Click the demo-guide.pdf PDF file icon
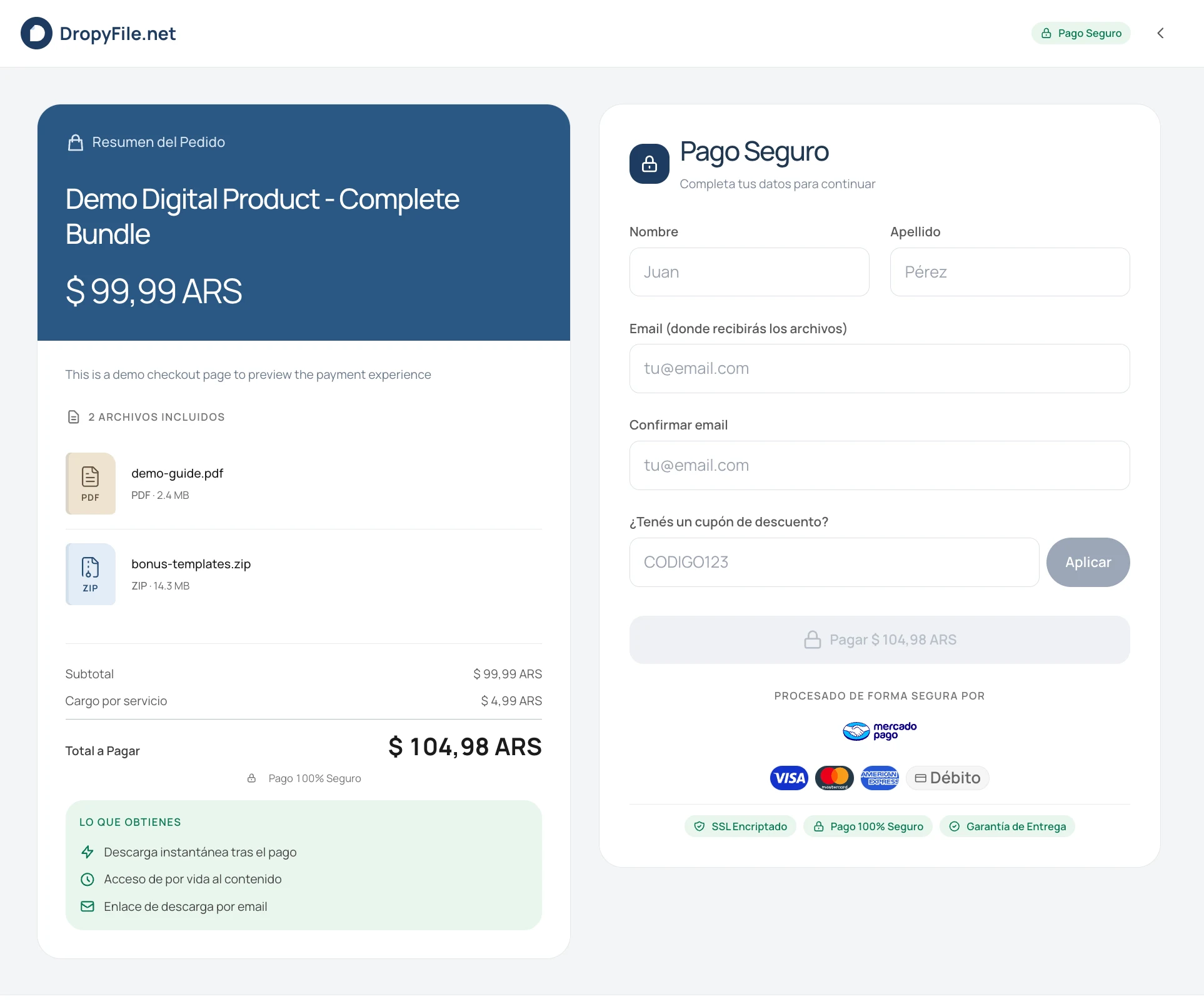This screenshot has height=1004, width=1204. [x=91, y=483]
